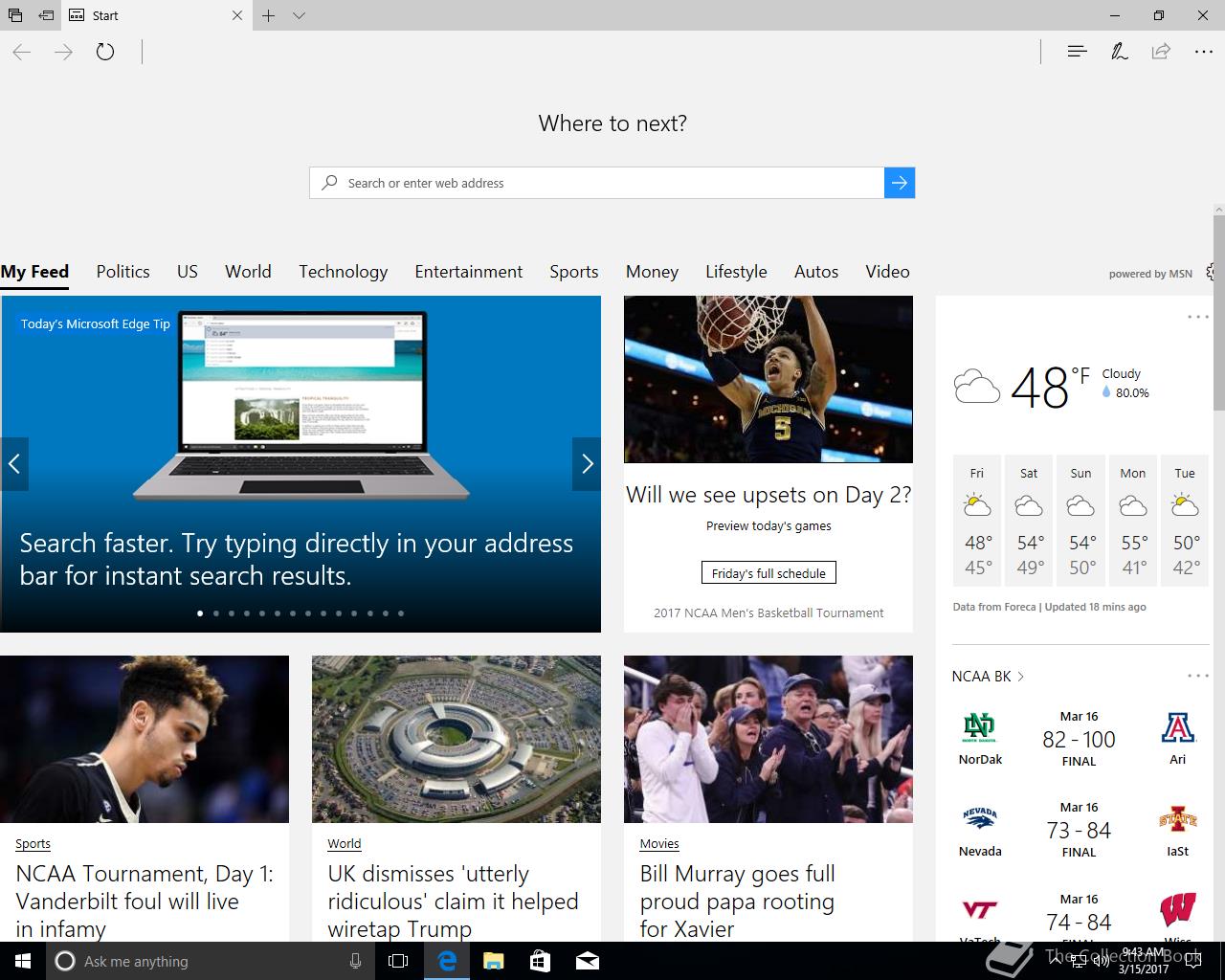Set these tabs aside icon
Screen dimensions: 1225x980
tap(45, 15)
